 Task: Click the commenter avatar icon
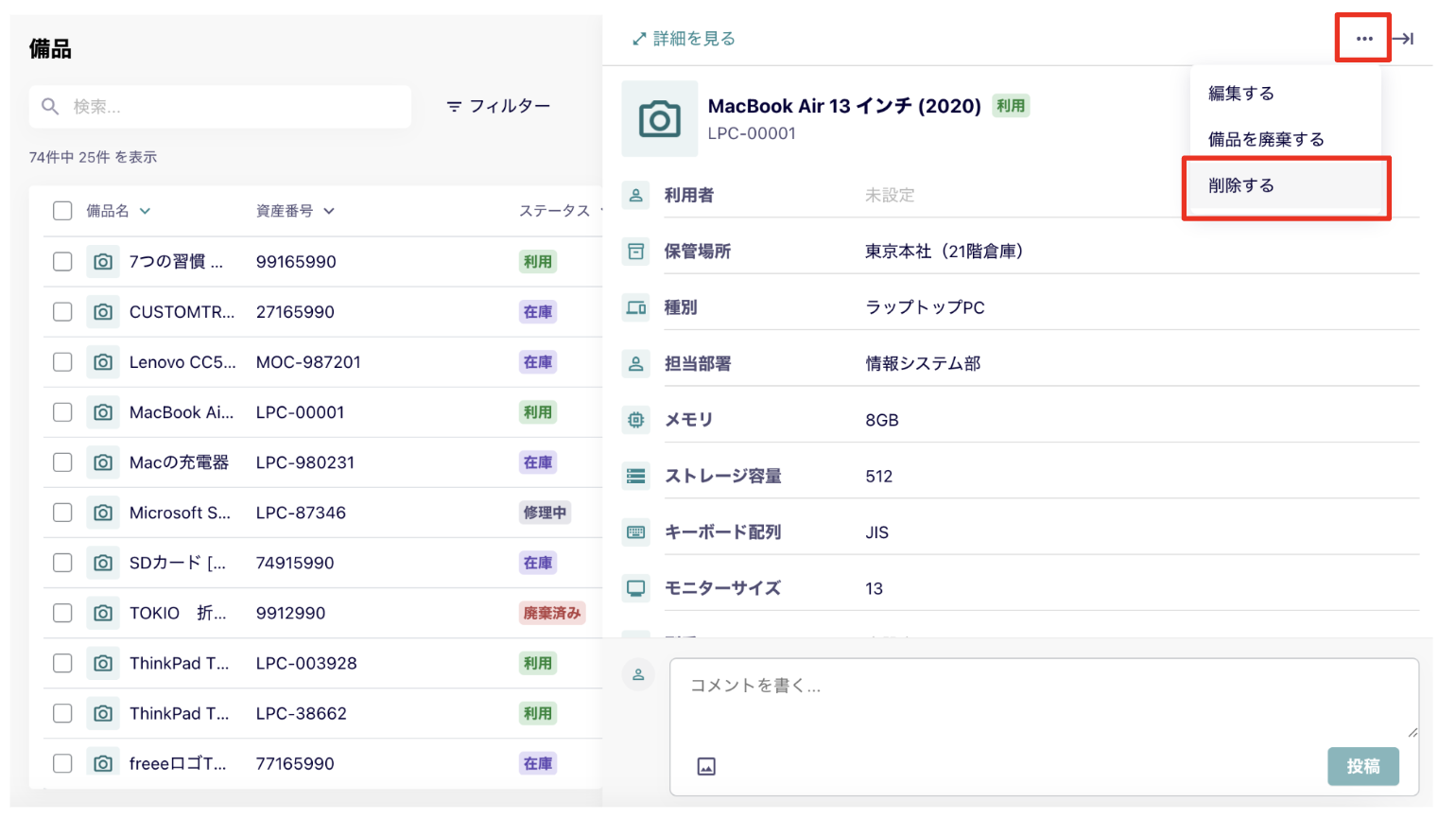point(638,674)
